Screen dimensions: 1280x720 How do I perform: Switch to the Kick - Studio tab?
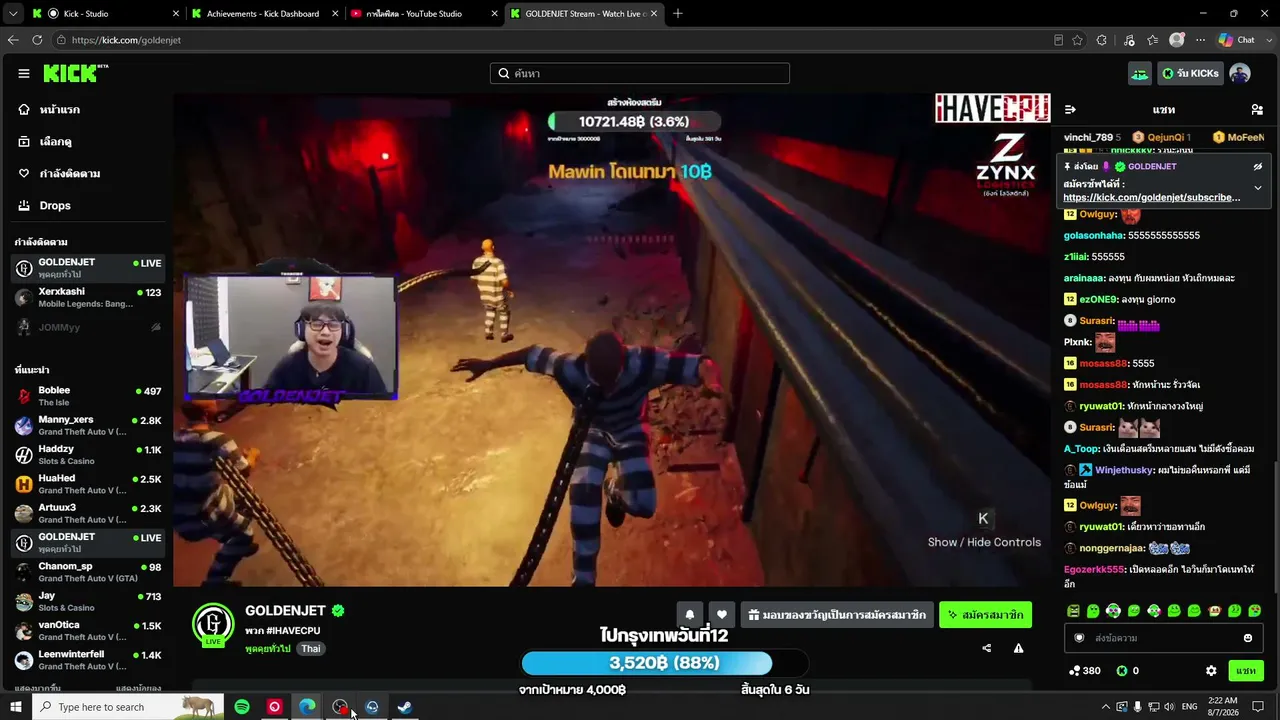[104, 14]
